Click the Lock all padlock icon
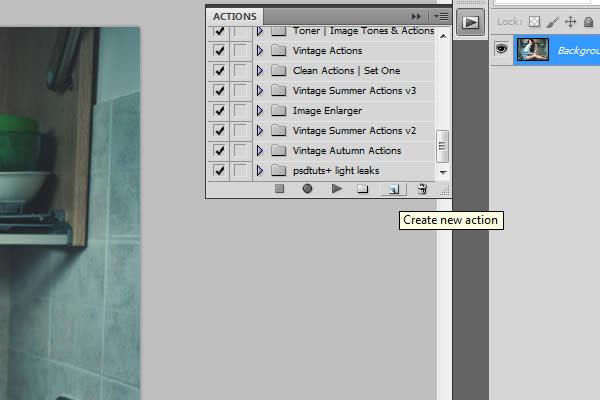The height and width of the screenshot is (400, 600). tap(588, 21)
